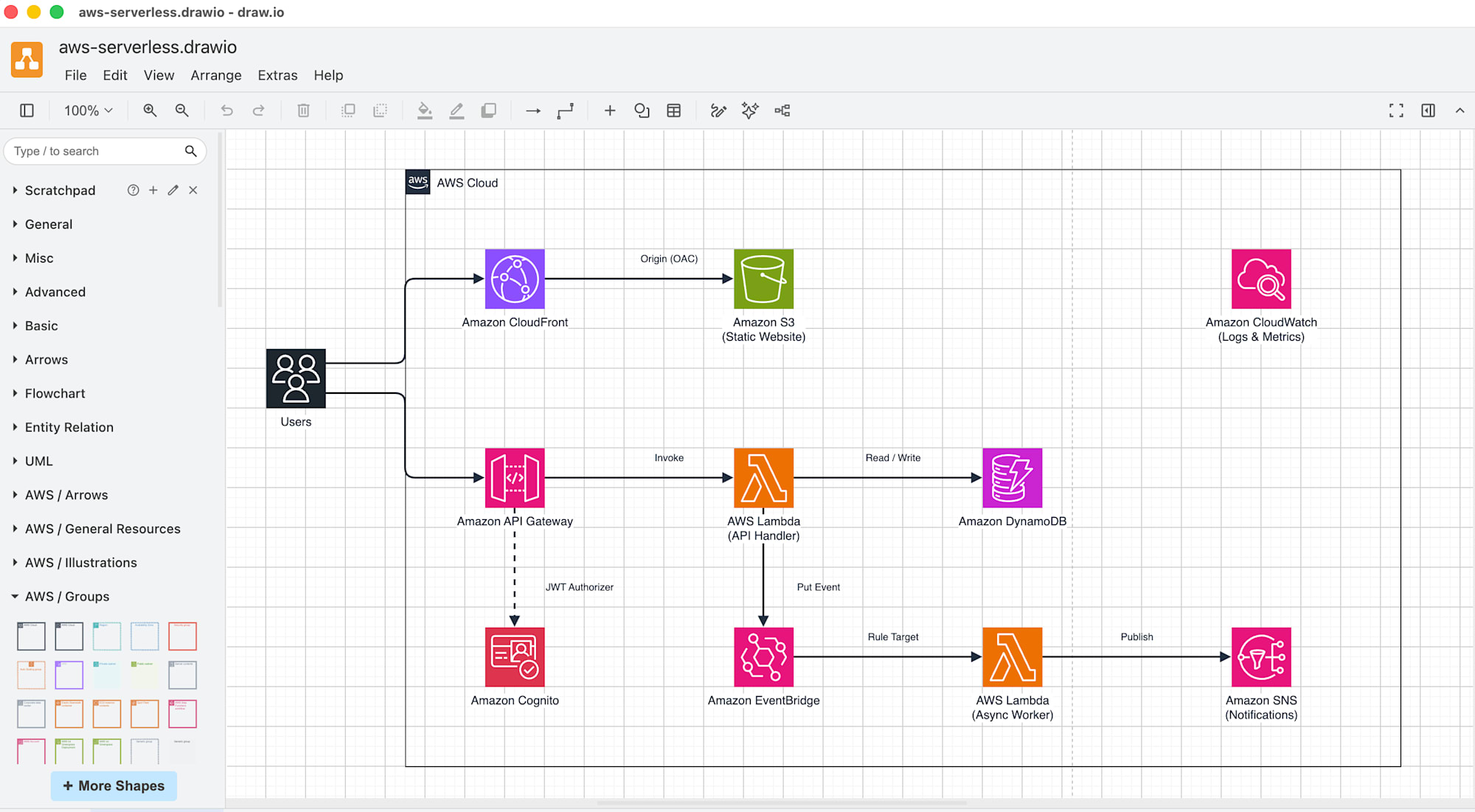The height and width of the screenshot is (812, 1475).
Task: Open the File menu
Action: (75, 75)
